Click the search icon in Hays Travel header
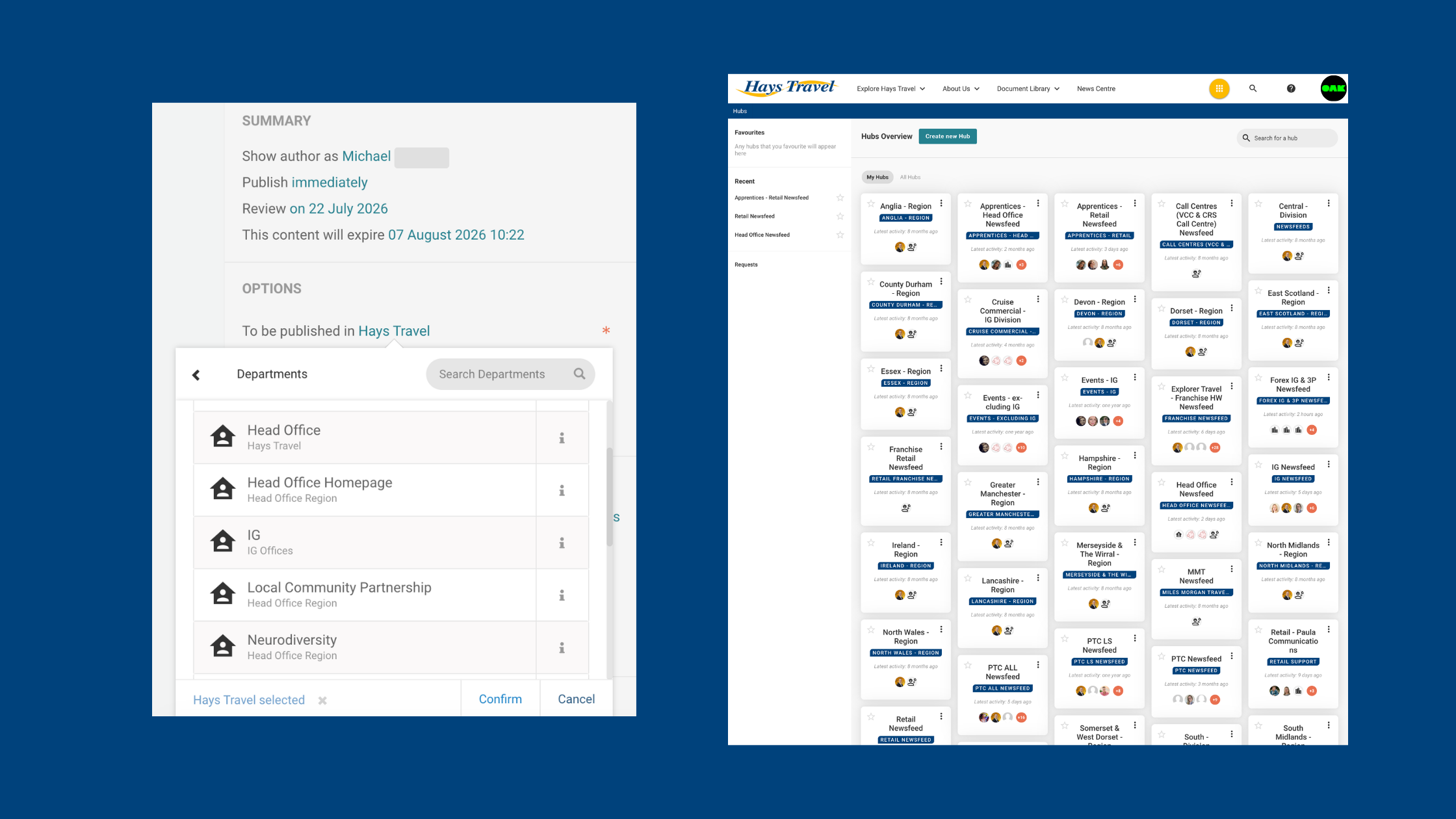1456x819 pixels. [x=1253, y=88]
